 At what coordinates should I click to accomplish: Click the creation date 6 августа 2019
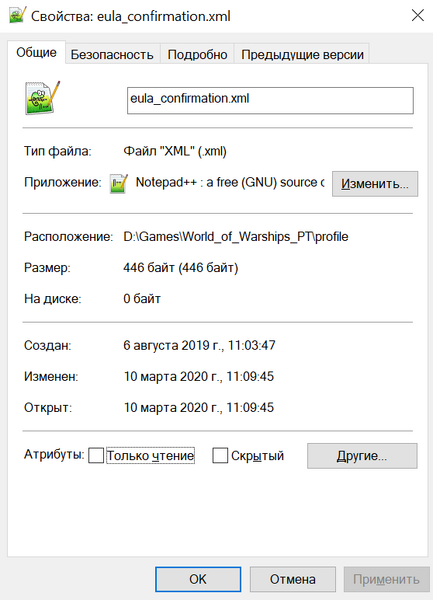[x=199, y=346]
